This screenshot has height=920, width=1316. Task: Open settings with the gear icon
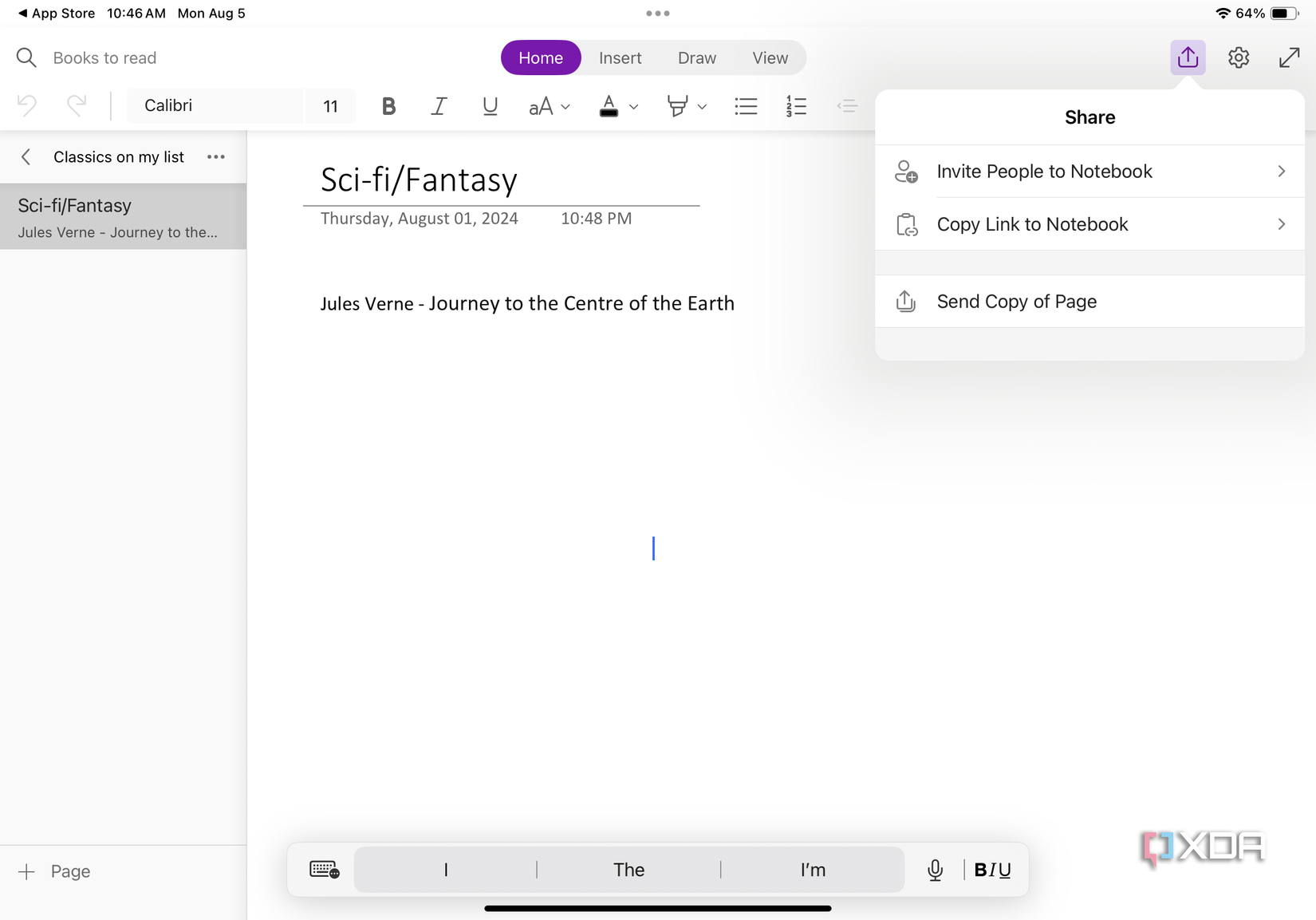coord(1239,57)
